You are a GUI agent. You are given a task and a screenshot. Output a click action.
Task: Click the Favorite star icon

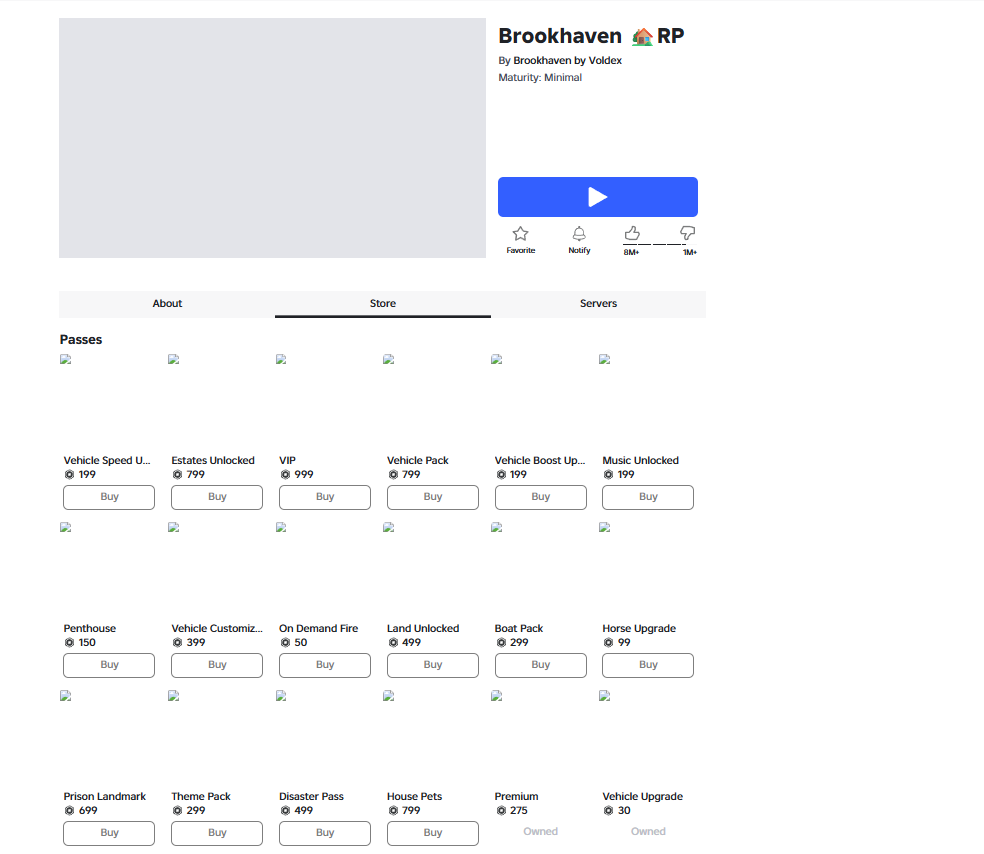tap(520, 234)
